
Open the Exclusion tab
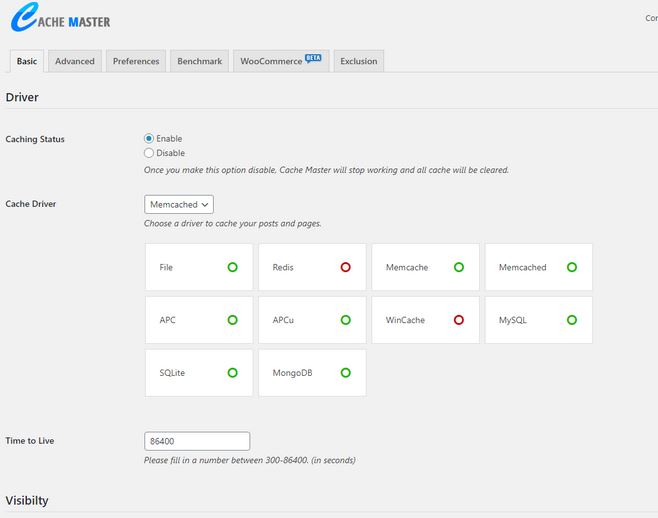pos(359,61)
